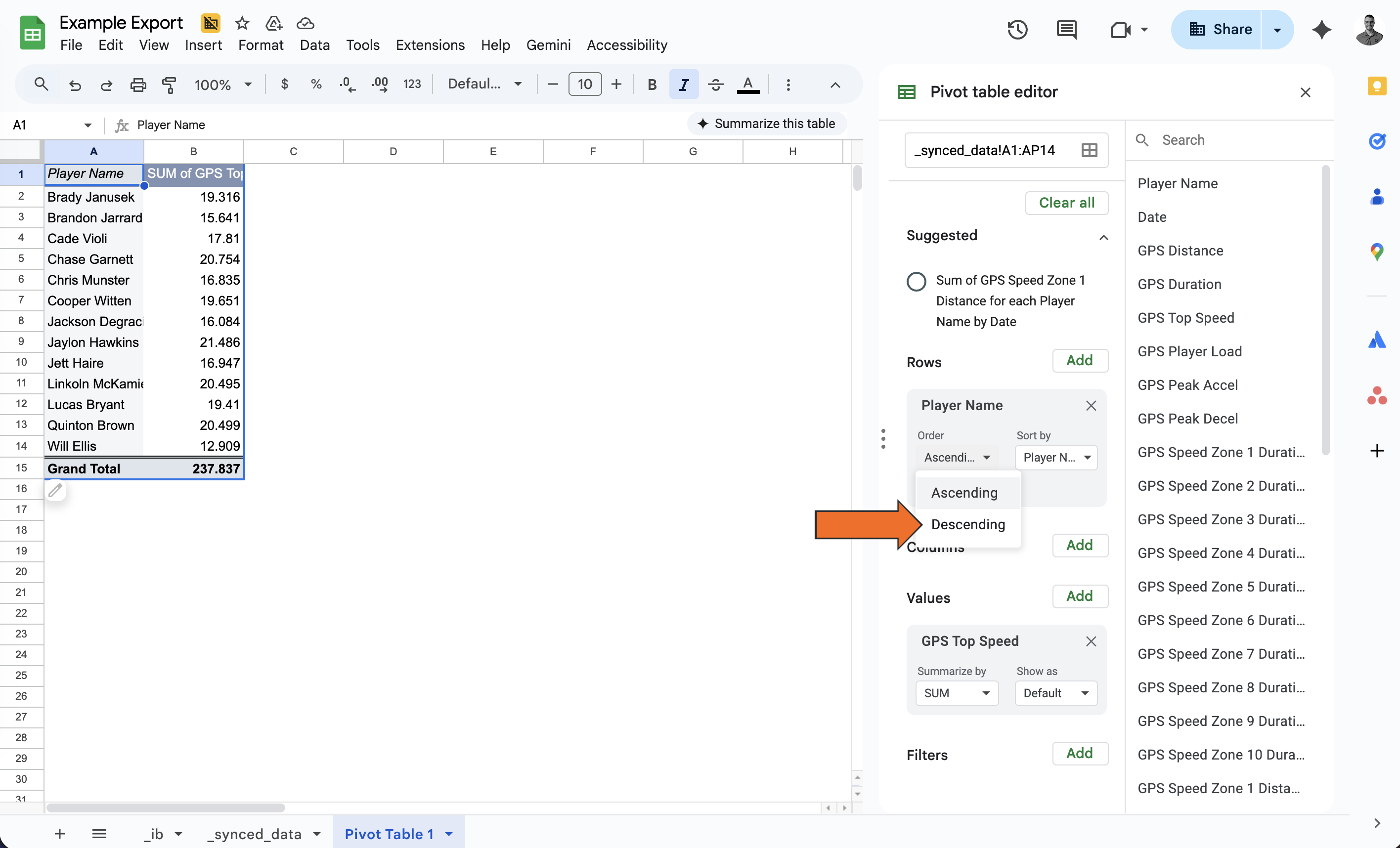Viewport: 1400px width, 848px height.
Task: Toggle bold formatting
Action: point(652,85)
